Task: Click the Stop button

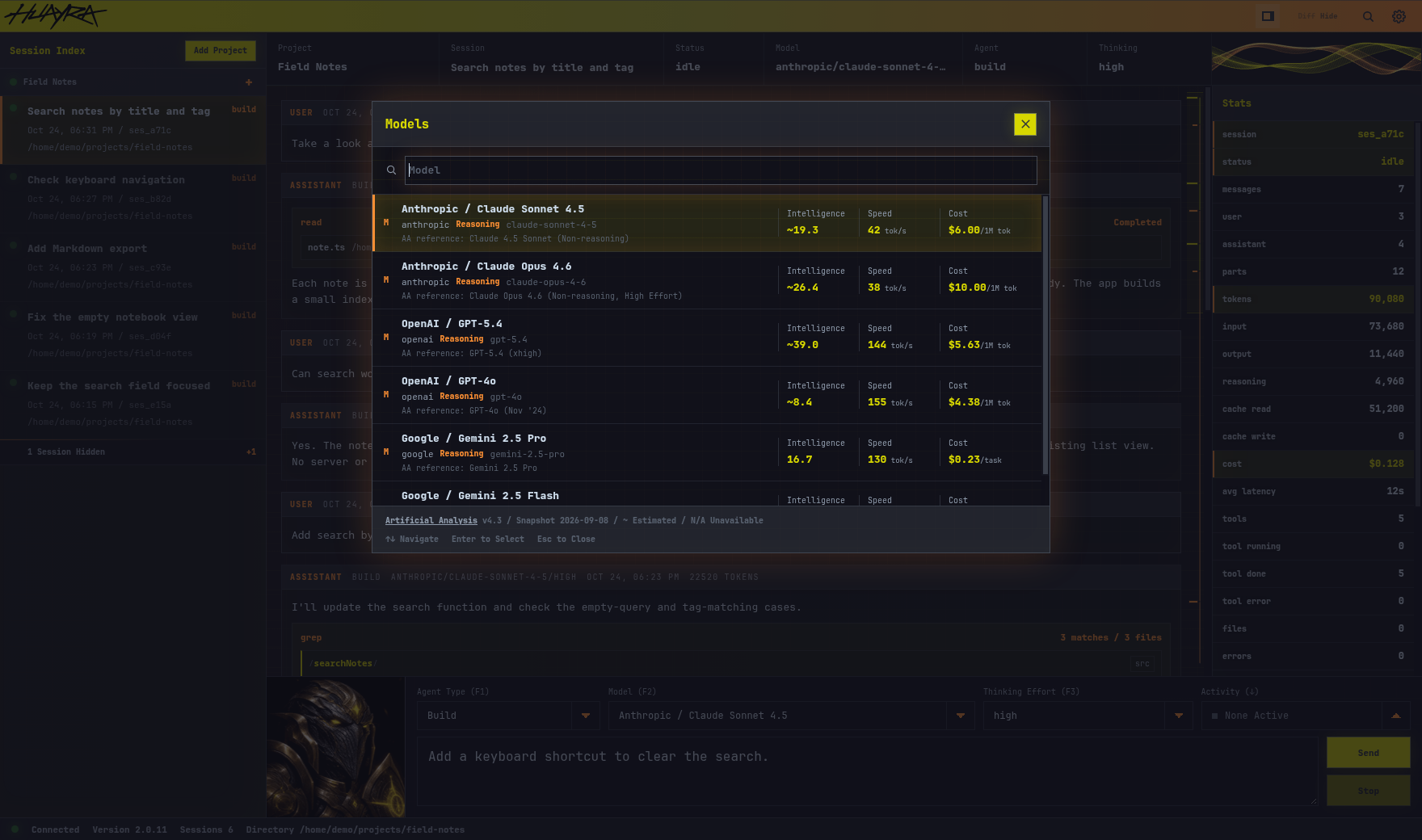Action: click(x=1368, y=791)
